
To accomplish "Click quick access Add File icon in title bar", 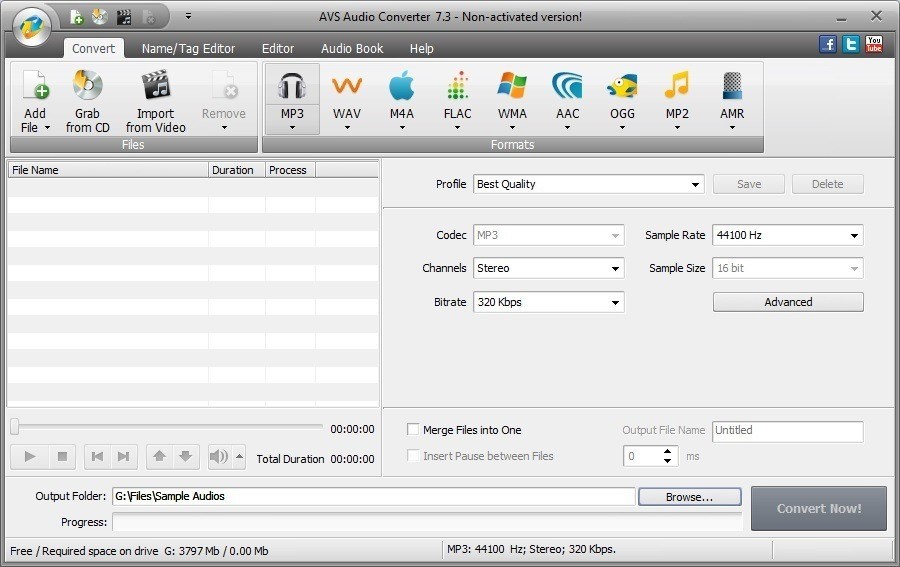I will tap(76, 17).
